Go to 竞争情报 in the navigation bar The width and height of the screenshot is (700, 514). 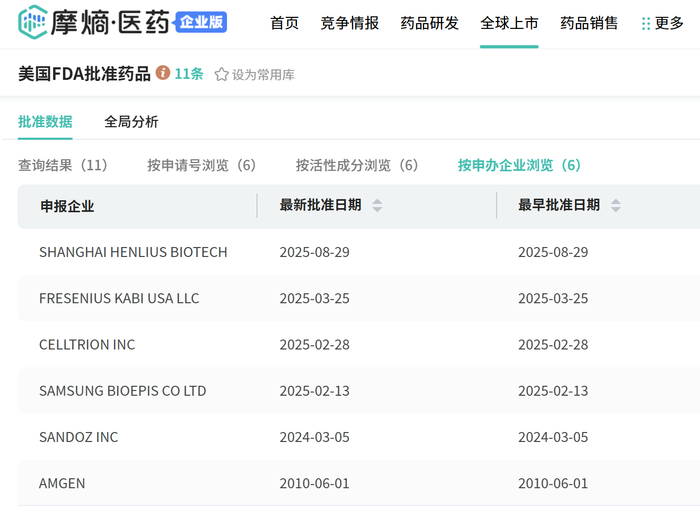tap(349, 23)
